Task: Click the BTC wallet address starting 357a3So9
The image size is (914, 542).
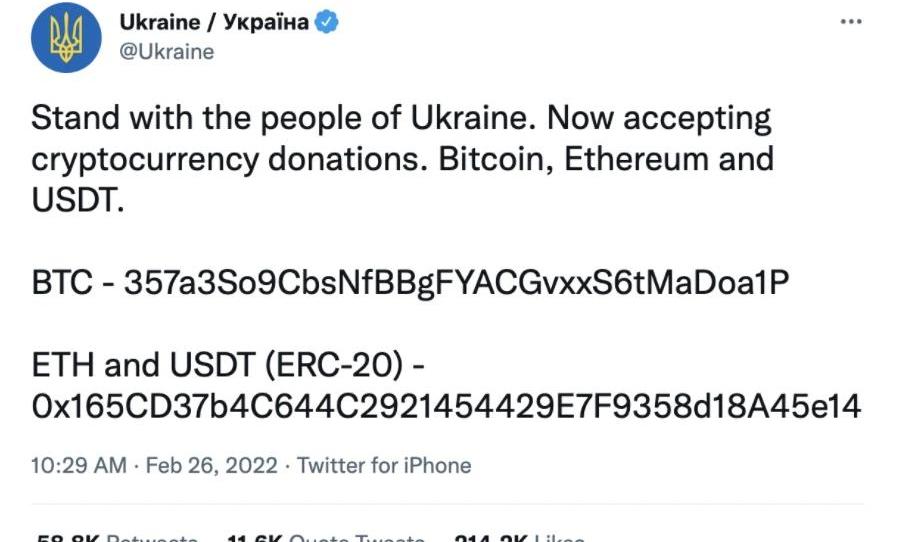Action: coord(456,283)
